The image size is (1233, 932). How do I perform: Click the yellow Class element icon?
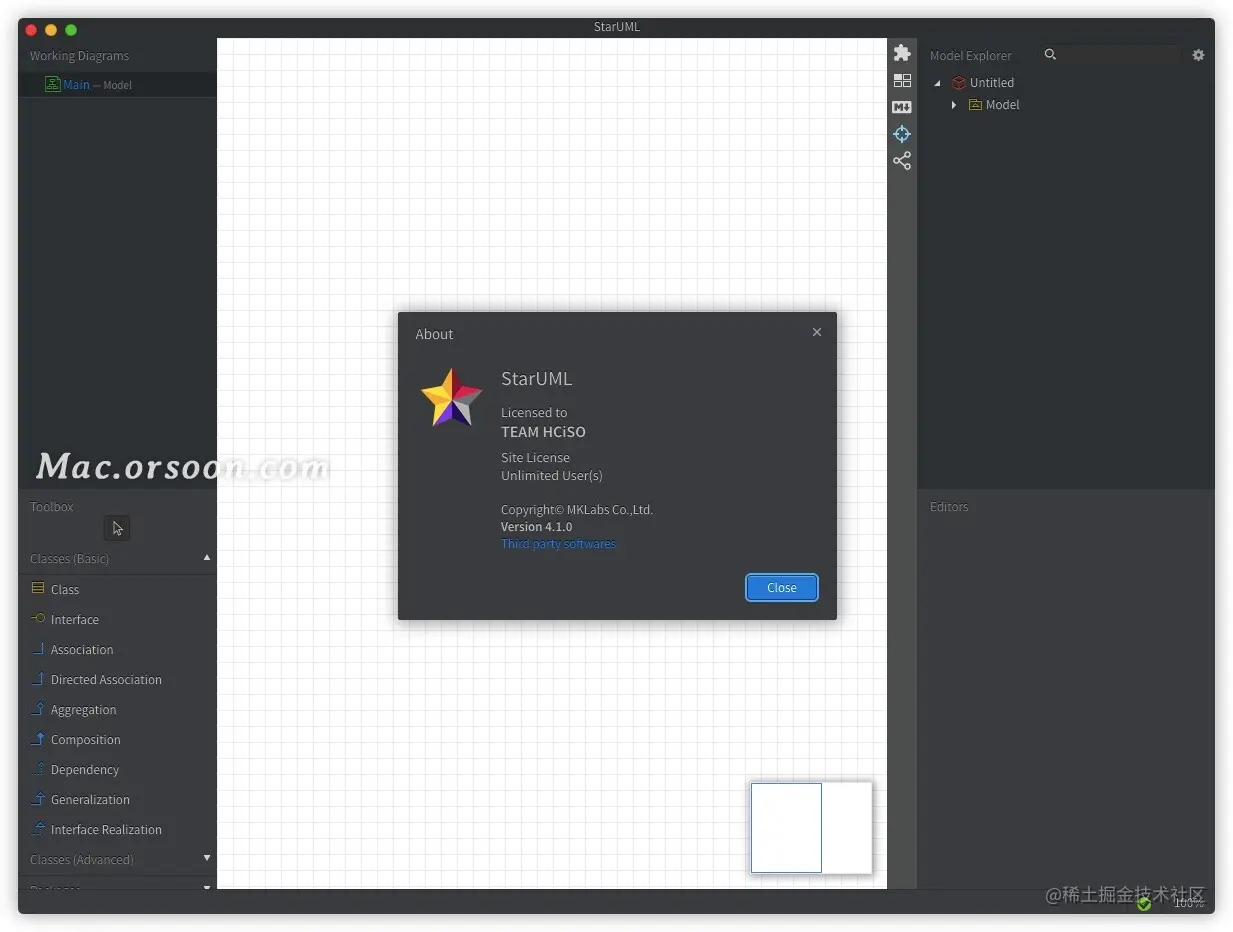point(38,588)
